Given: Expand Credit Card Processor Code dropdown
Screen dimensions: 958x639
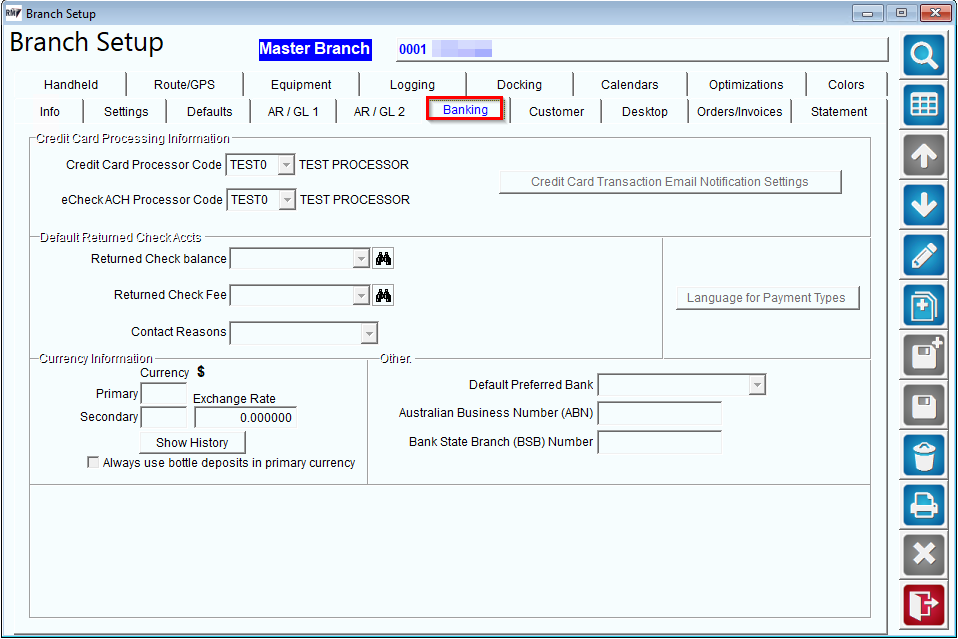Looking at the screenshot, I should pyautogui.click(x=286, y=165).
